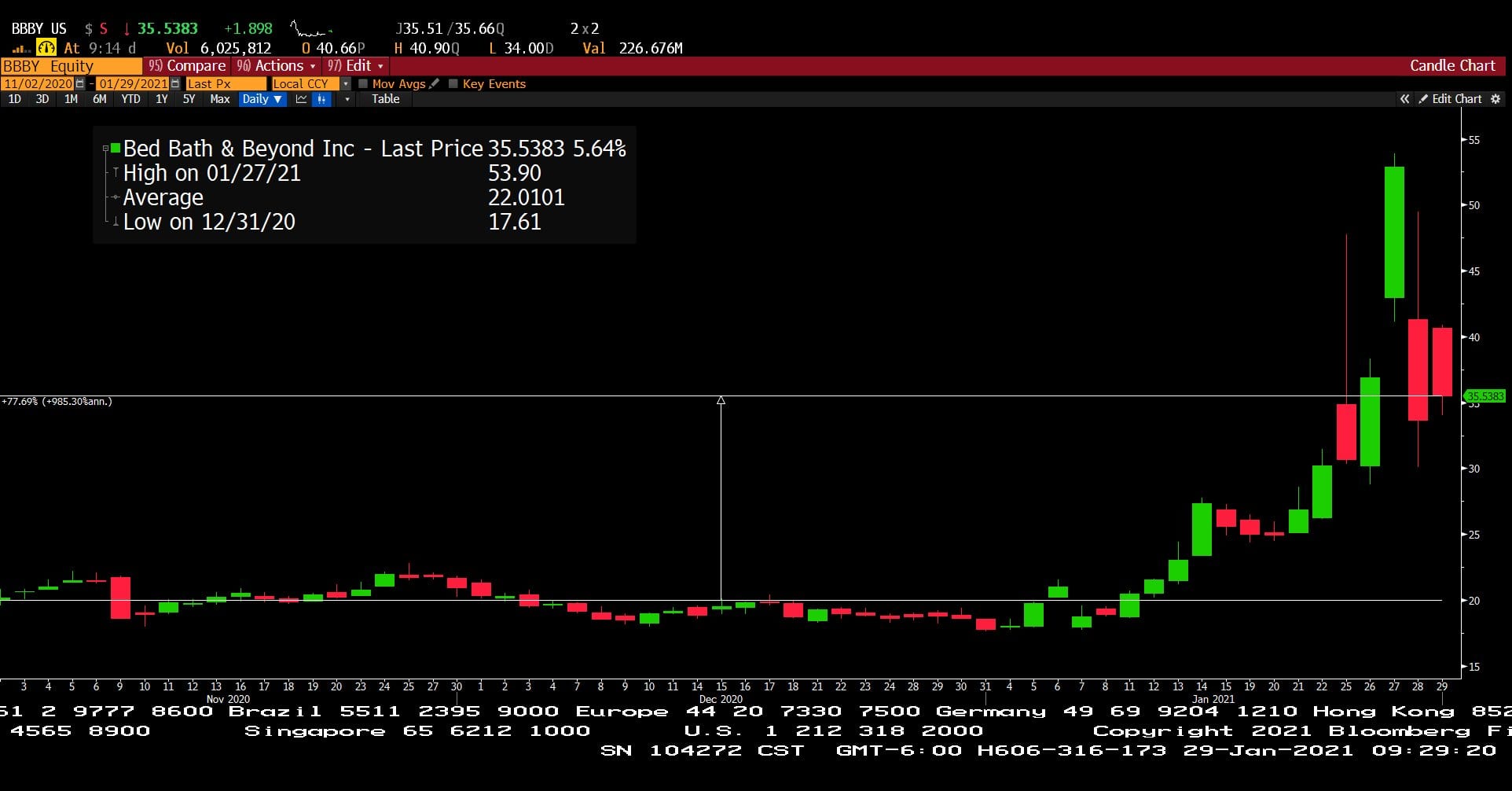
Task: Open chart settings gear icon
Action: 1495,99
